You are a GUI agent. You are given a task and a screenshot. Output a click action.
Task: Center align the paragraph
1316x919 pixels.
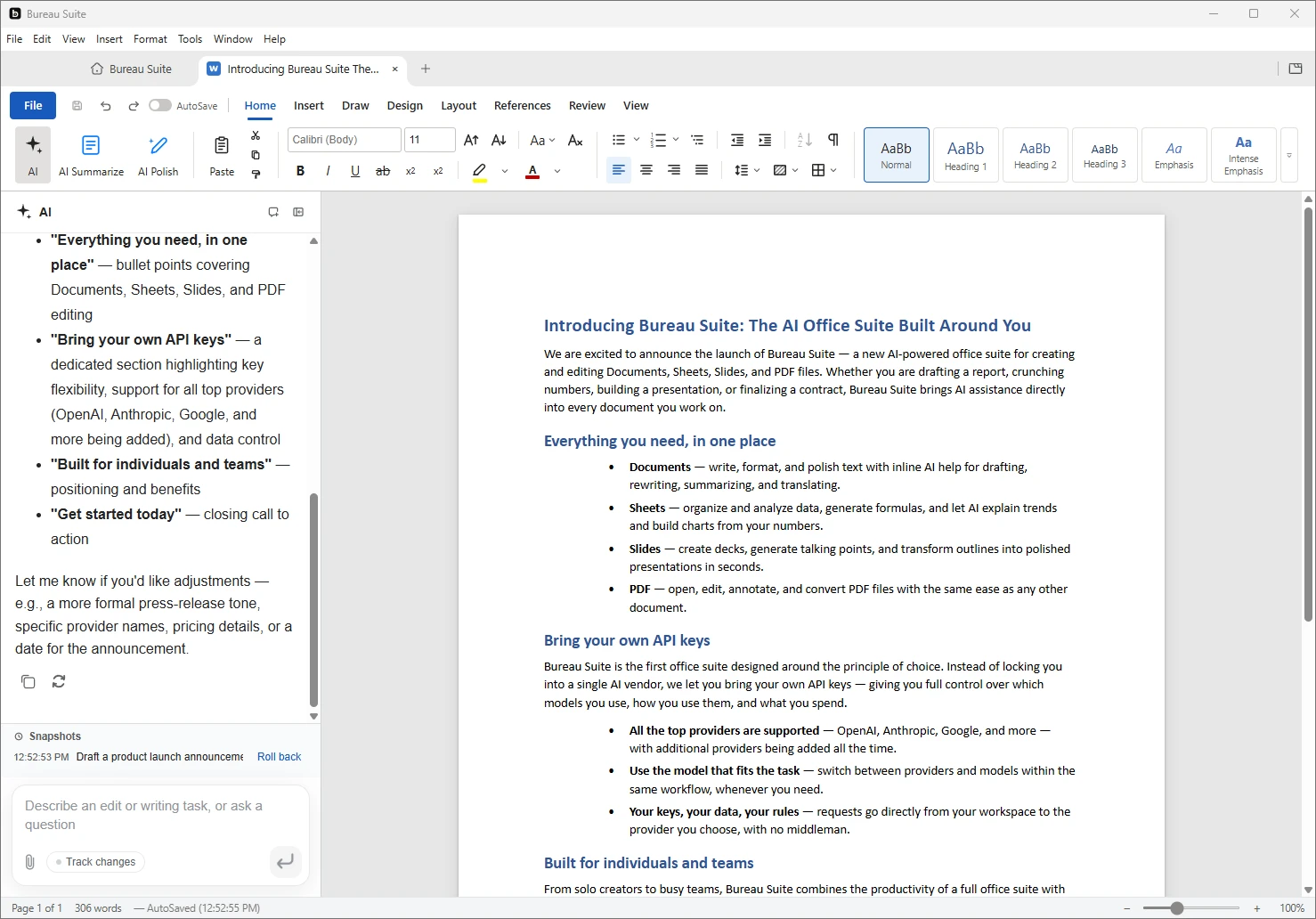click(646, 170)
